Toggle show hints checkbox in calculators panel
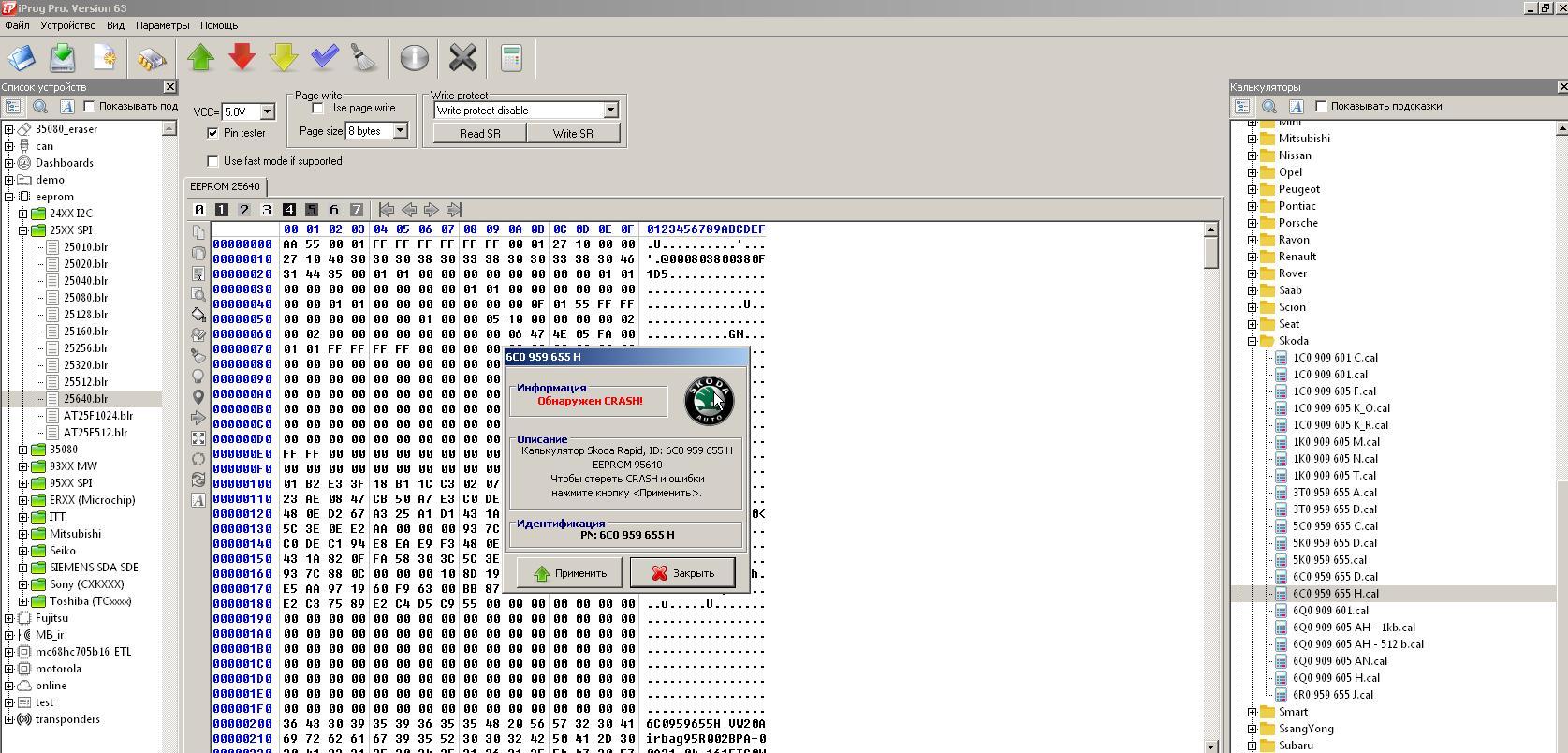The width and height of the screenshot is (1568, 753). (1321, 106)
